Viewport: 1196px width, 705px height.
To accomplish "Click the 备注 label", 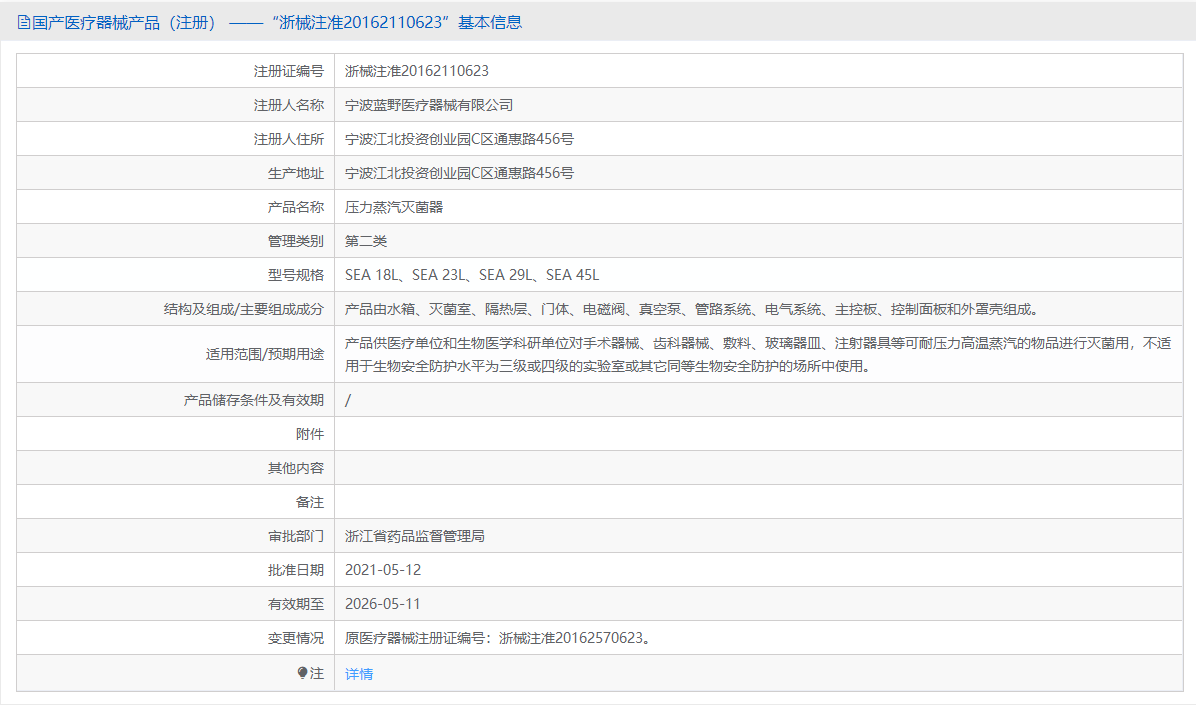I will (310, 502).
